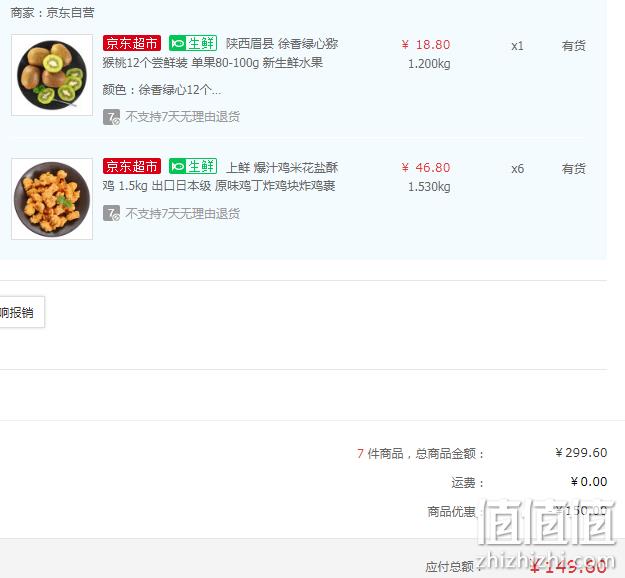Click the kiwi price ¥18.80
Screen dimensions: 625x578
pos(426,45)
